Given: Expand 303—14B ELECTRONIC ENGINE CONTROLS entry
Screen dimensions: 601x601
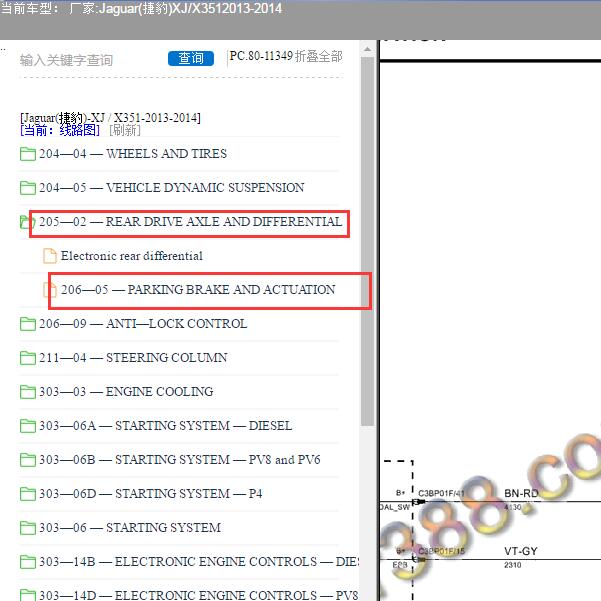Looking at the screenshot, I should point(199,562).
